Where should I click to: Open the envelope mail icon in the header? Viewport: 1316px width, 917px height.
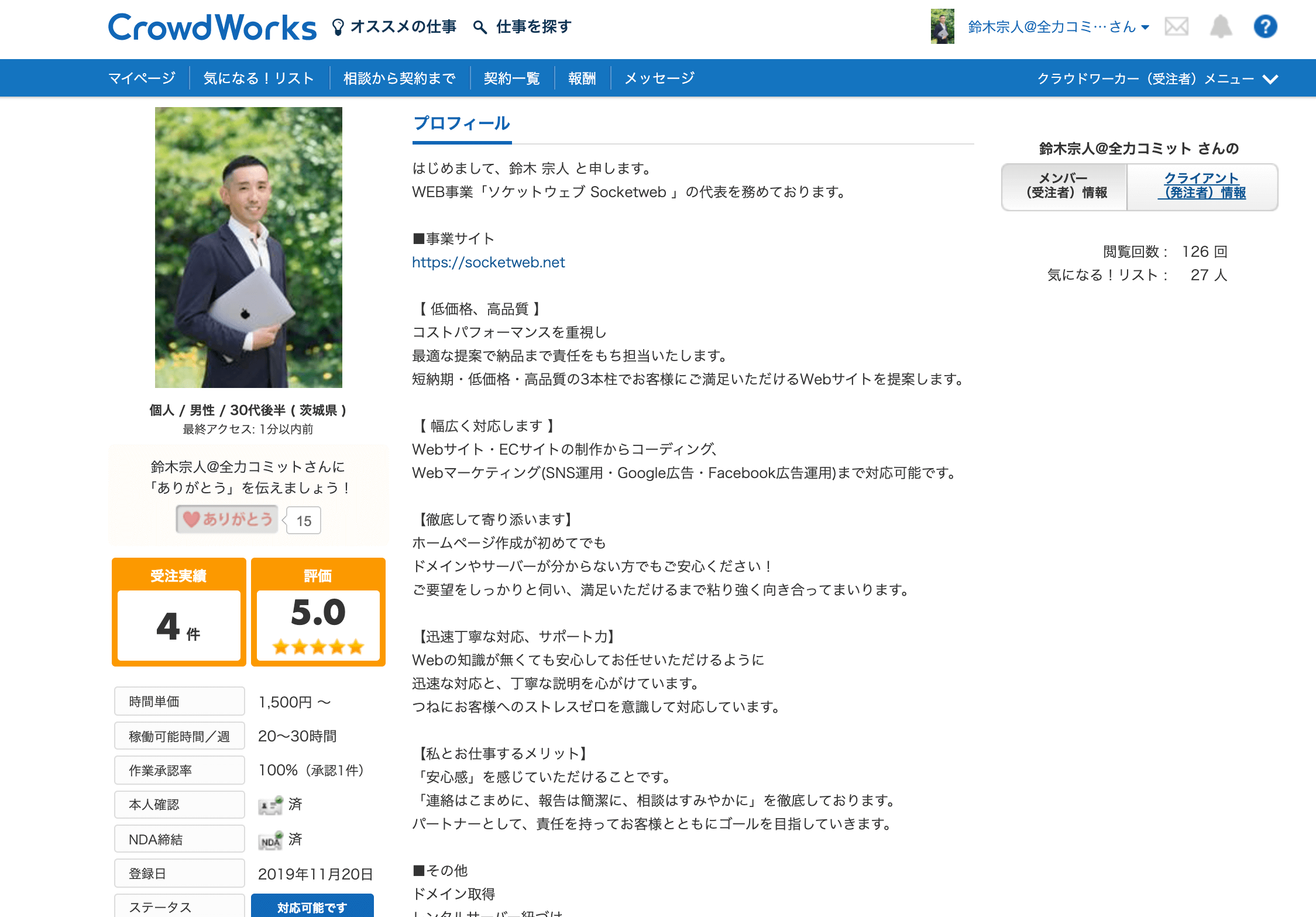tap(1176, 26)
